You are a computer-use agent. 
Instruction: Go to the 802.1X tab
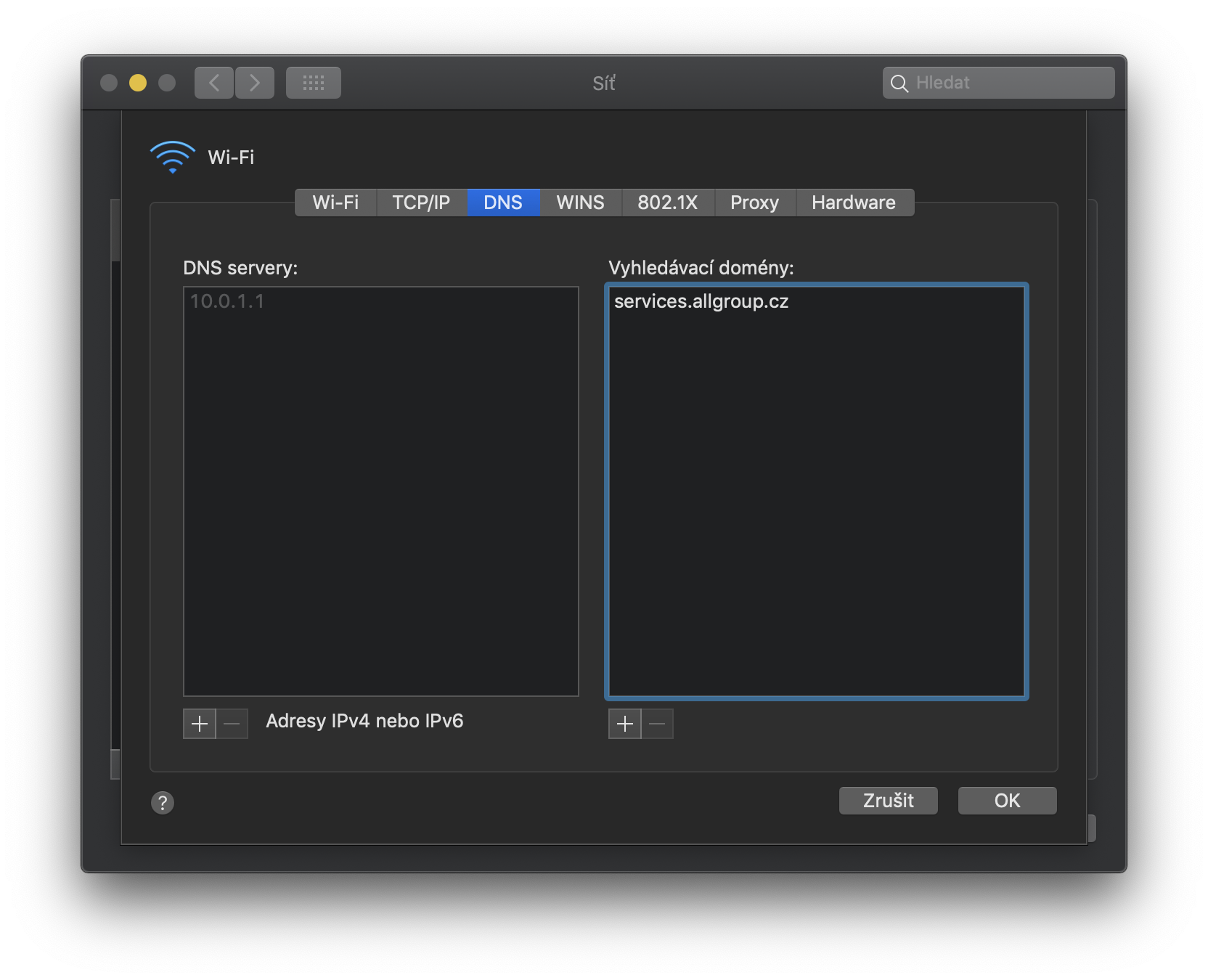[667, 203]
